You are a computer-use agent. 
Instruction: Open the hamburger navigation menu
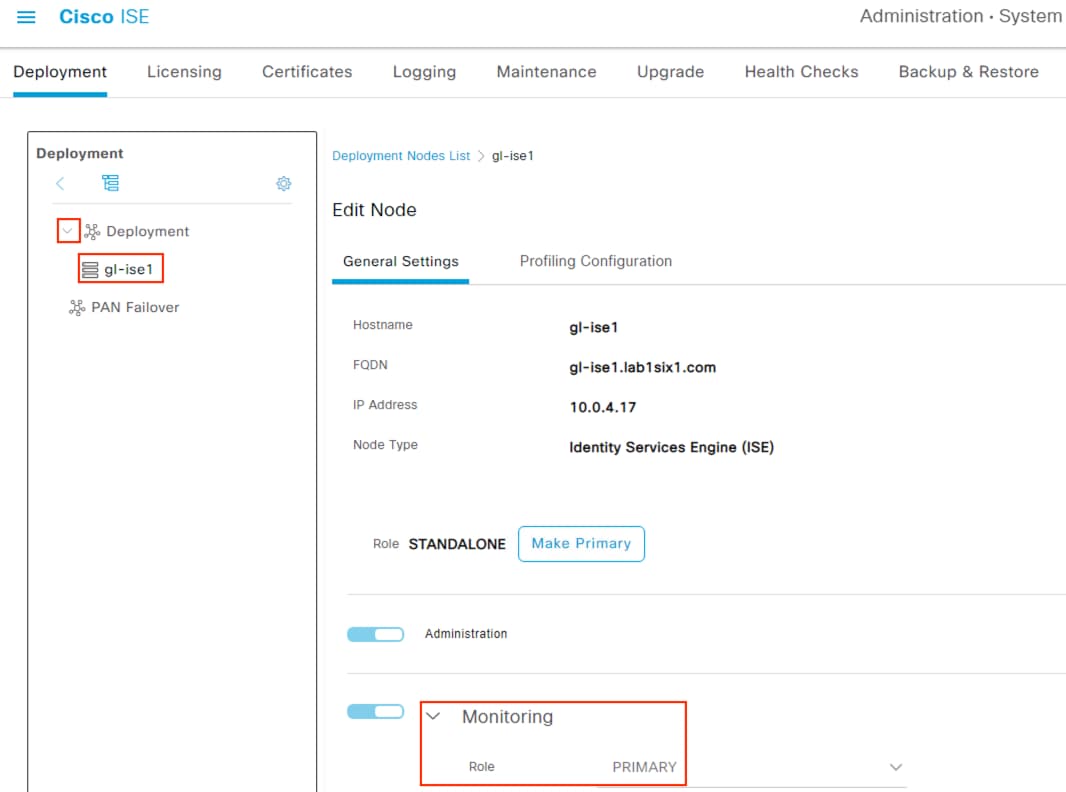pyautogui.click(x=26, y=17)
